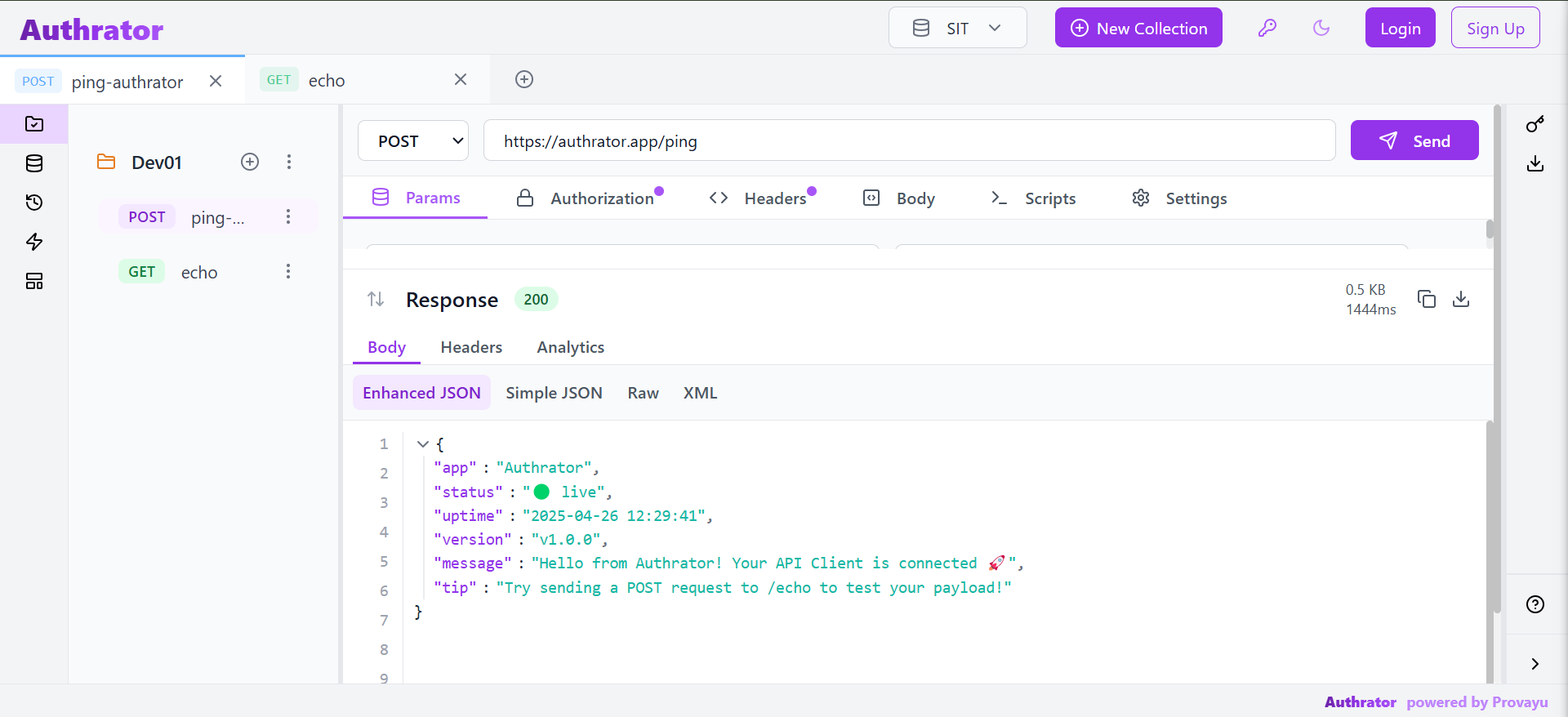Select the ping POST request in sidebar
The image size is (1568, 717).
tap(207, 216)
